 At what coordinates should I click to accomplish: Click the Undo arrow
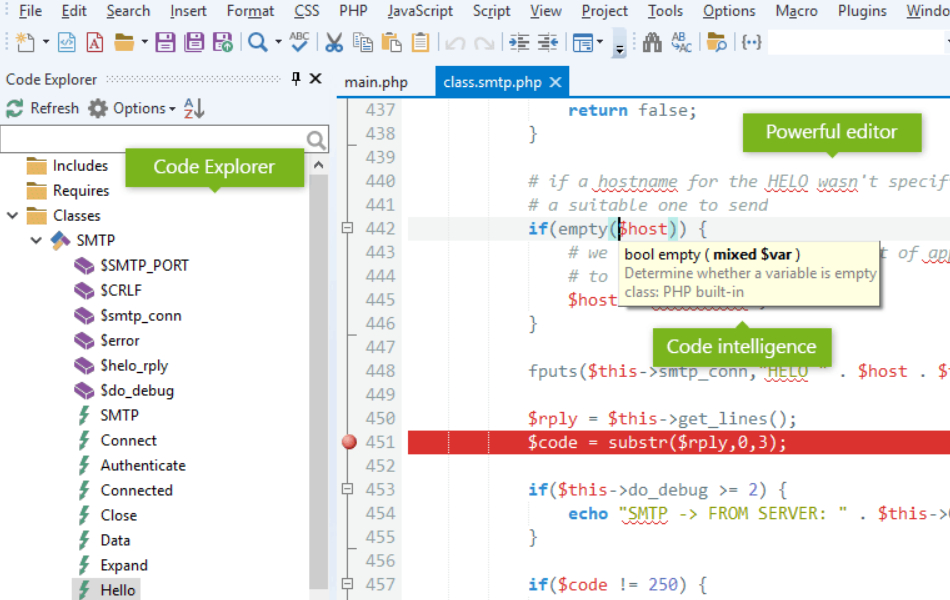tap(455, 43)
